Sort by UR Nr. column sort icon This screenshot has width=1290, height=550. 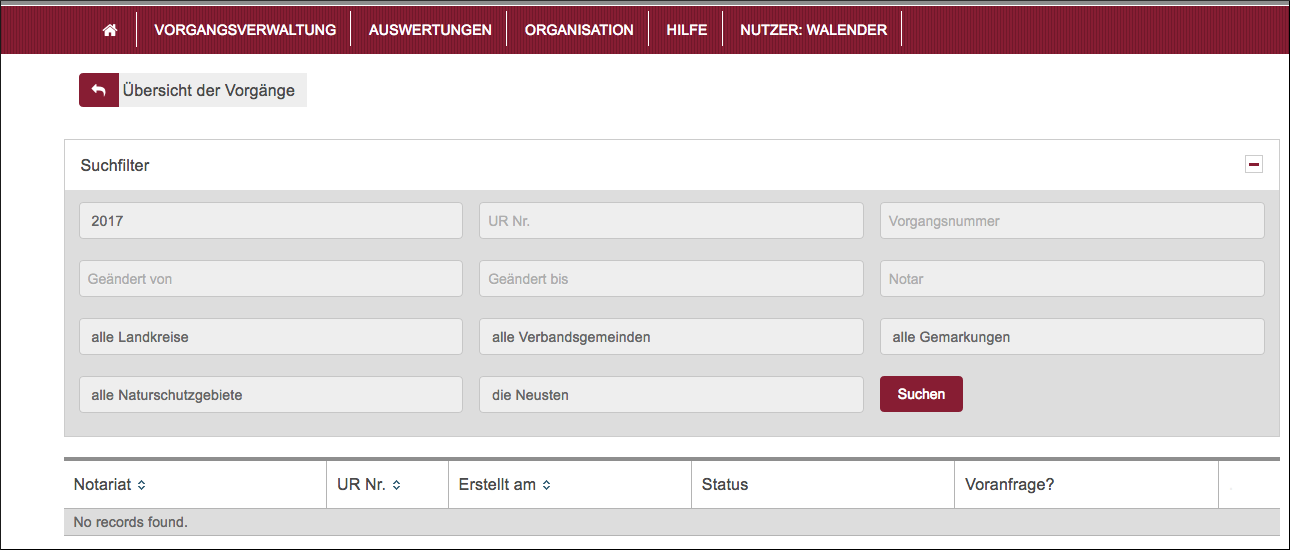pyautogui.click(x=397, y=485)
